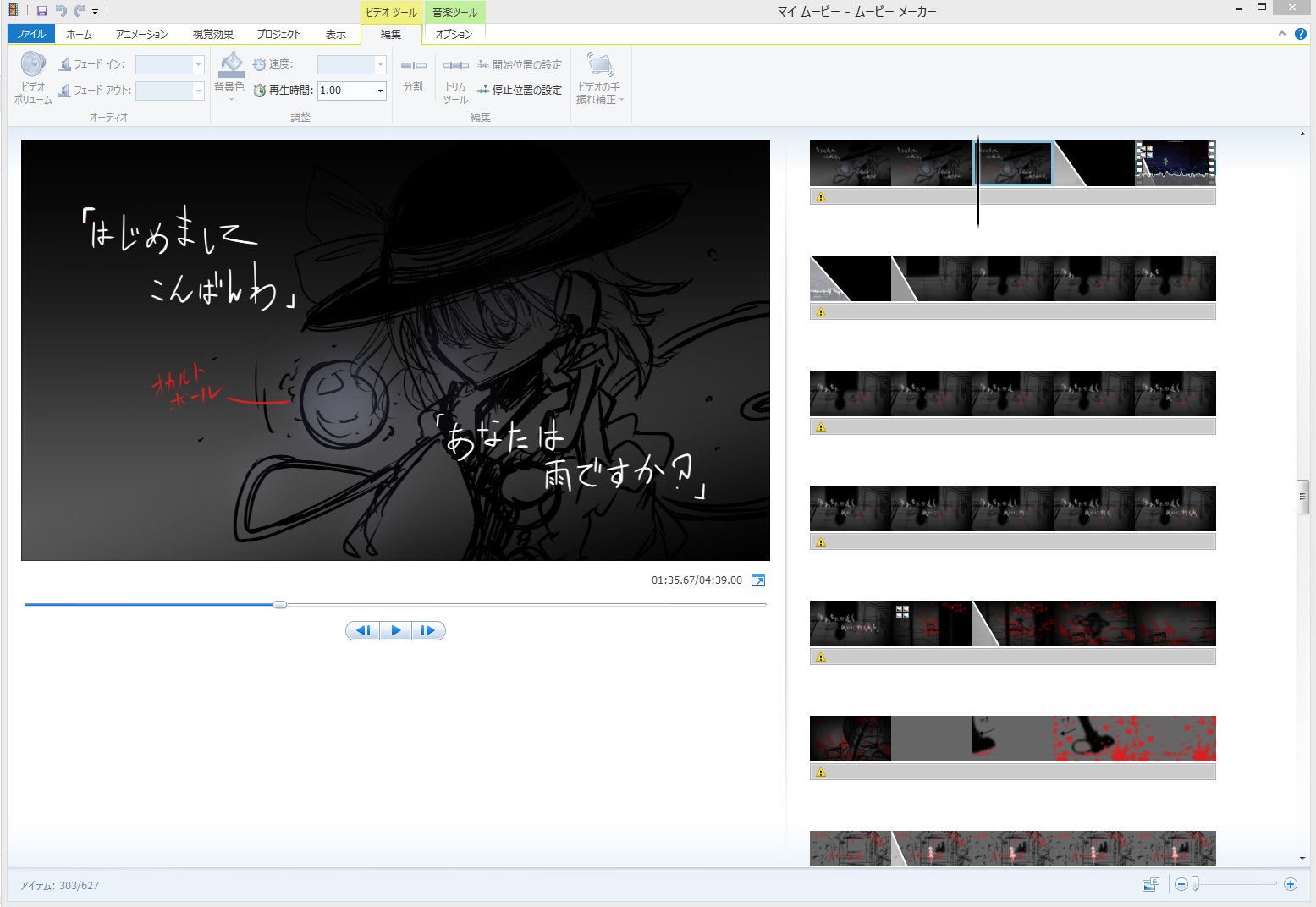Image resolution: width=1316 pixels, height=907 pixels.
Task: Click the Help question mark icon
Action: coord(1301,34)
